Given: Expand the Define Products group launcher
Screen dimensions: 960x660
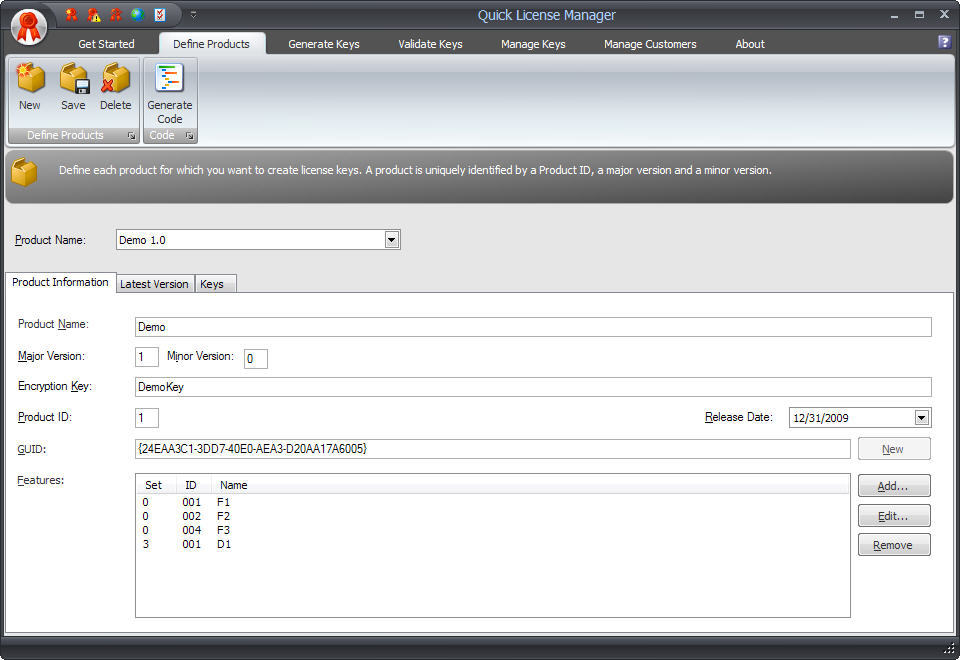Looking at the screenshot, I should click(x=132, y=136).
